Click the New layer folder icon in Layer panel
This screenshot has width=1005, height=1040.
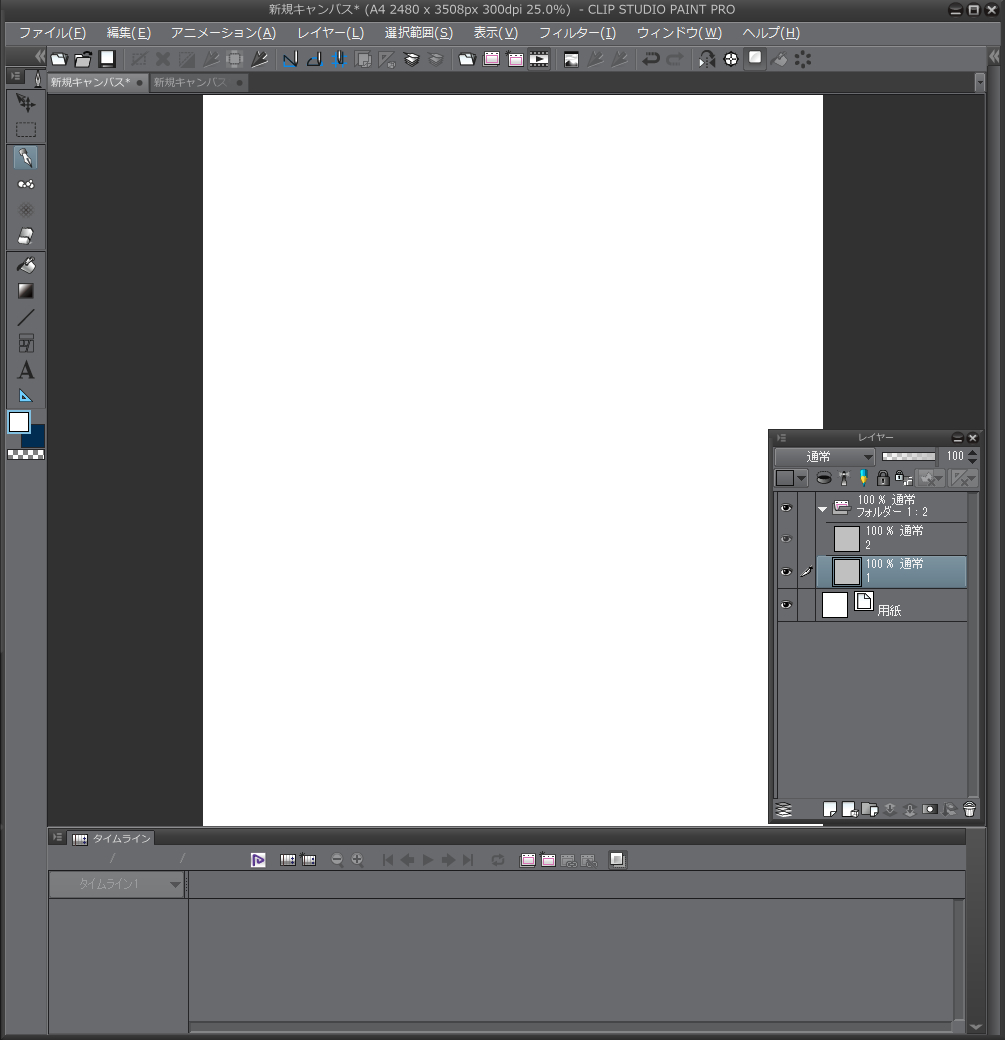pos(870,809)
